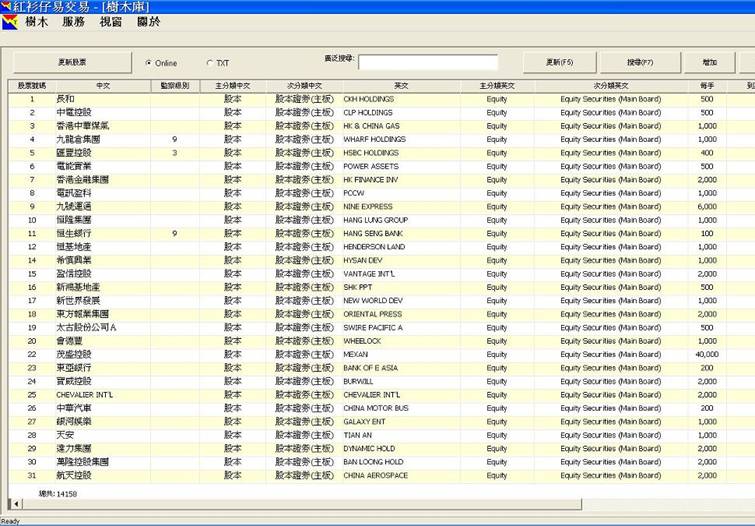Viewport: 755px width, 526px height.
Task: Click the 更新股票 button
Action: coord(72,63)
